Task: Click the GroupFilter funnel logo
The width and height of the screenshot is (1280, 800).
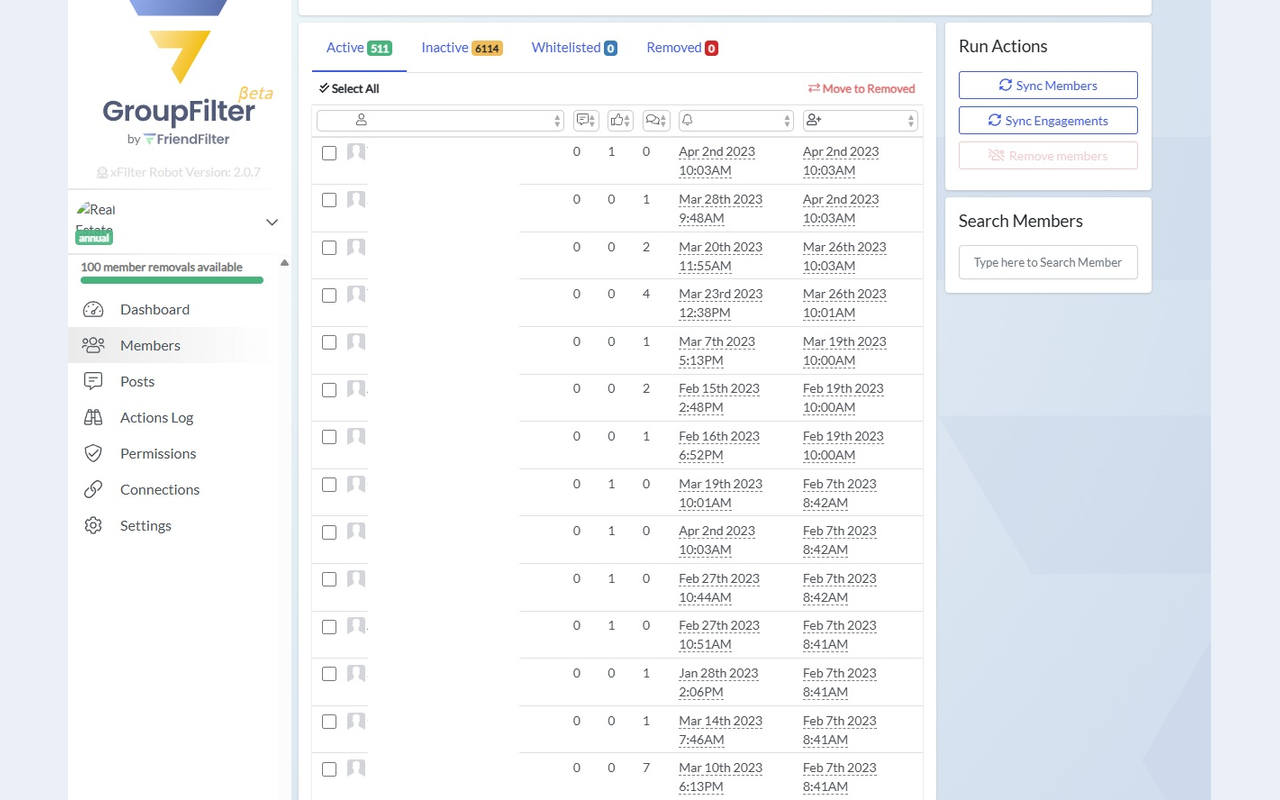Action: point(179,40)
